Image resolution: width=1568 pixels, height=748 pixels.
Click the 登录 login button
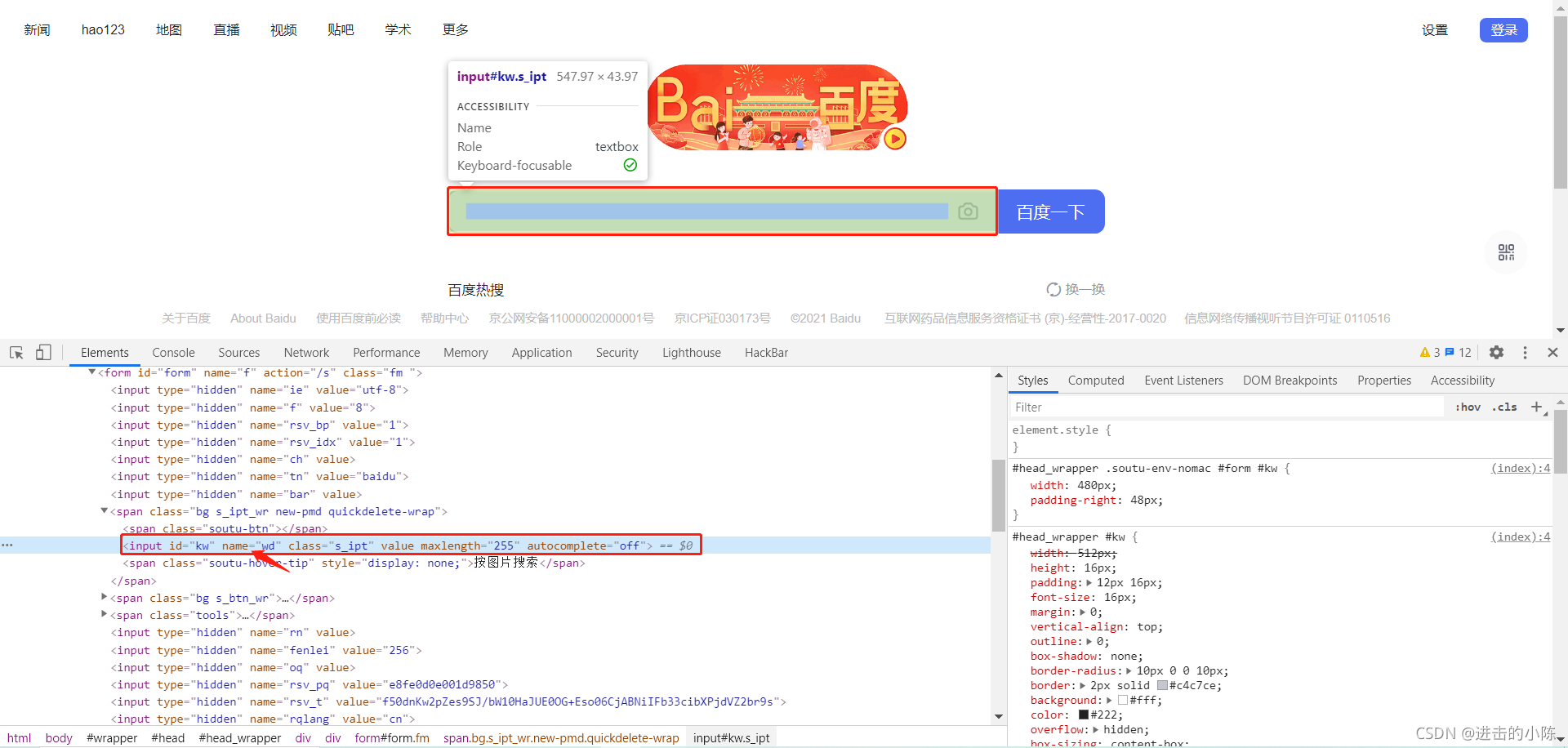[x=1503, y=30]
